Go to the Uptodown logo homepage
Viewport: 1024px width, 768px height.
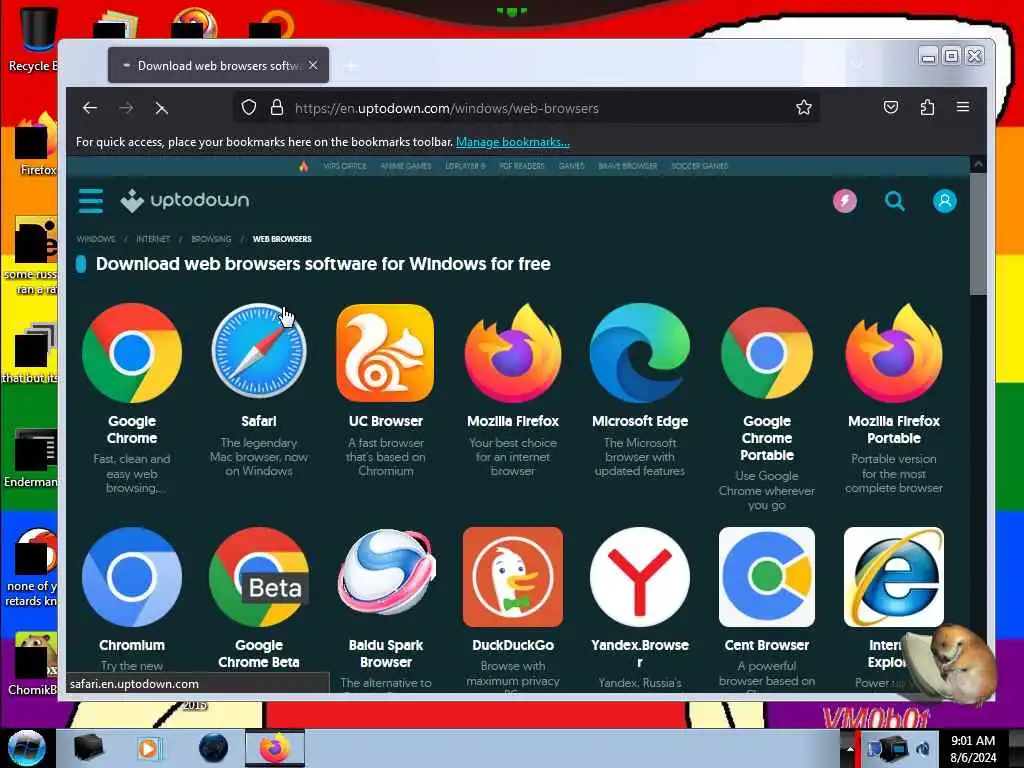[185, 200]
